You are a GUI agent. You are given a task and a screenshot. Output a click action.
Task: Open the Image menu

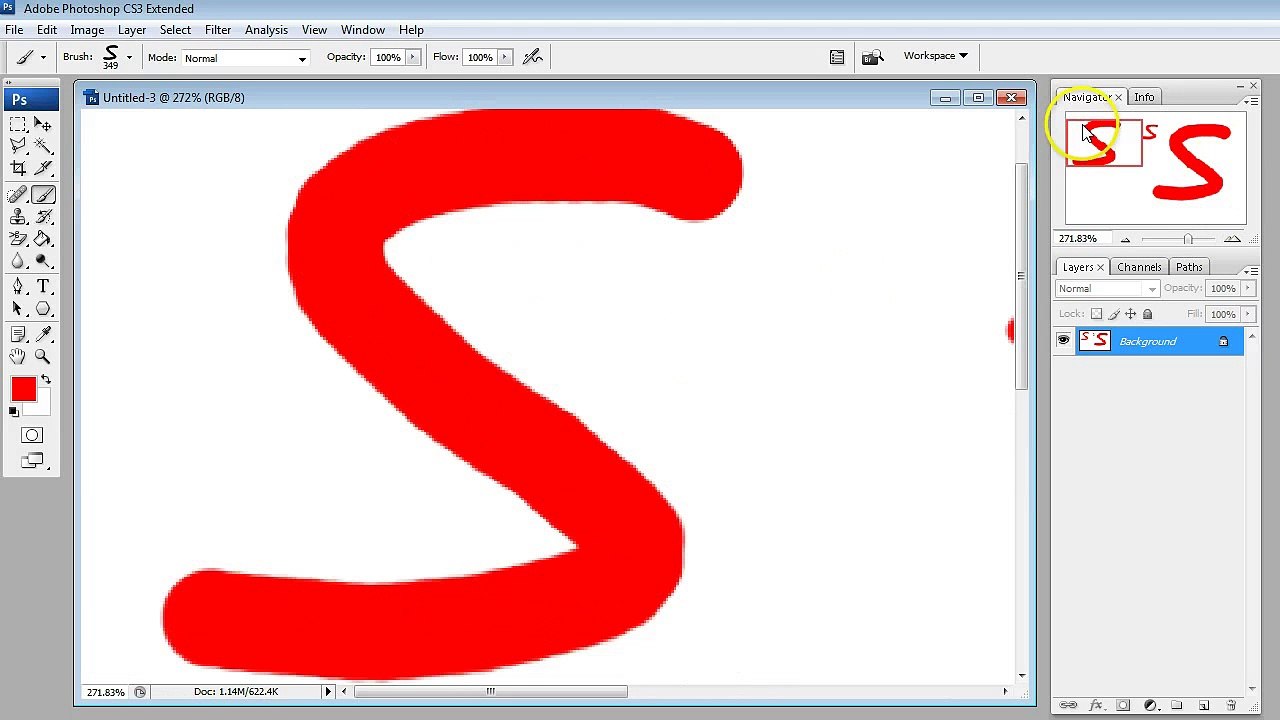coord(87,30)
